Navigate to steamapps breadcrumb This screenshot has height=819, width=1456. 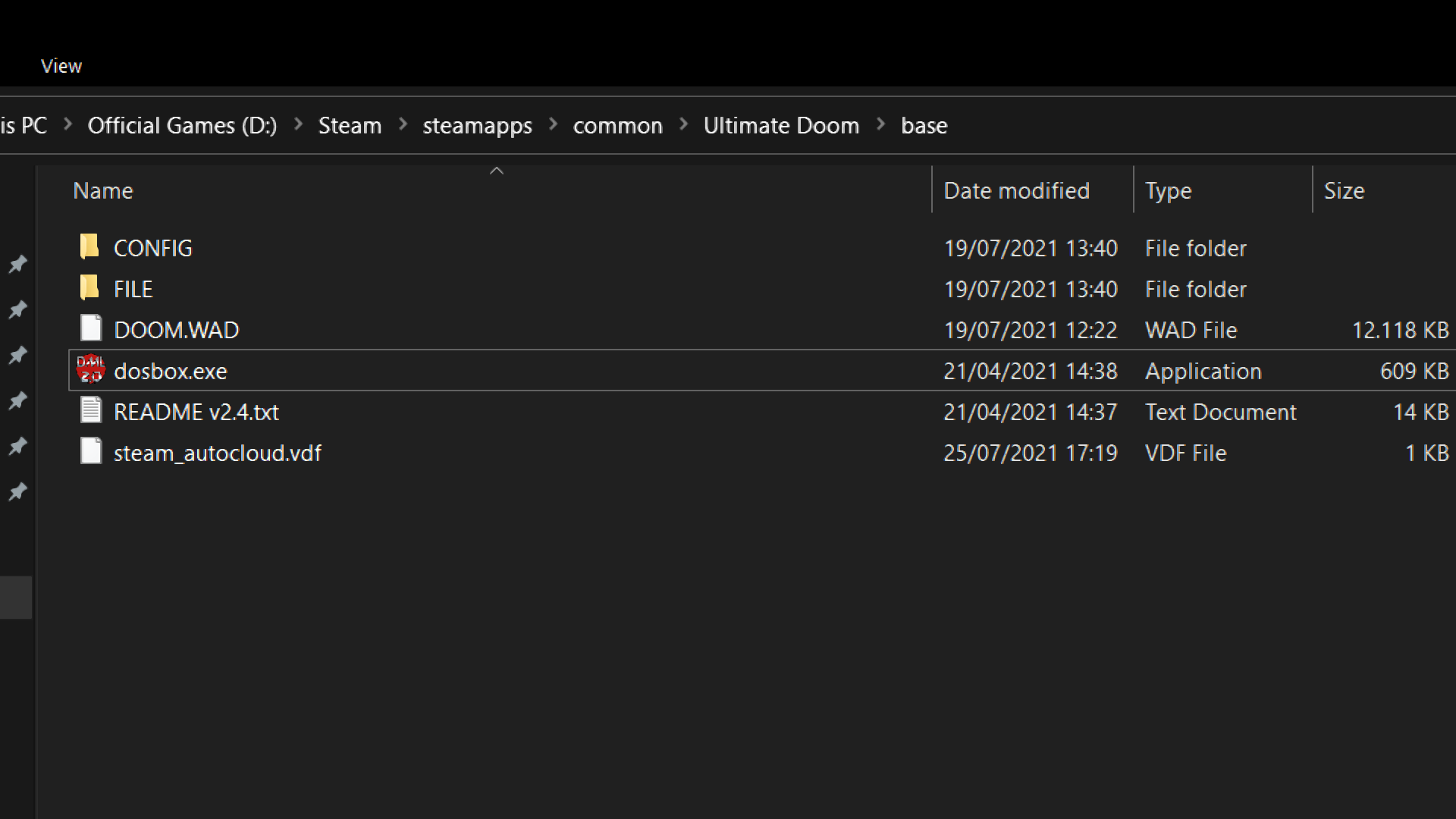[477, 125]
